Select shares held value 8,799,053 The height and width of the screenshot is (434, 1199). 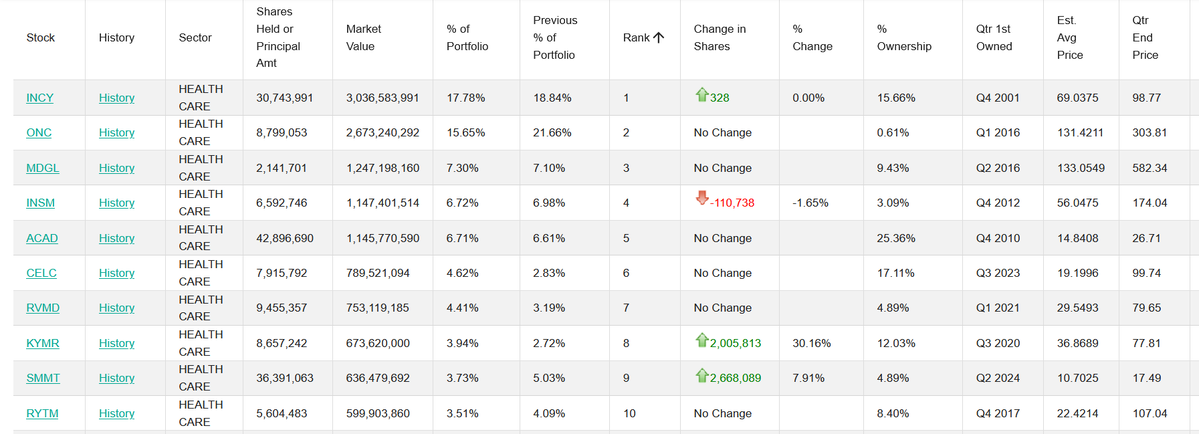point(281,133)
